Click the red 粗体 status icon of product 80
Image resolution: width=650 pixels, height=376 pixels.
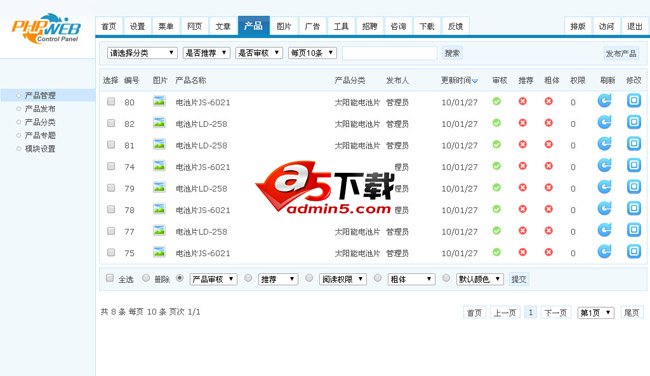tap(548, 101)
